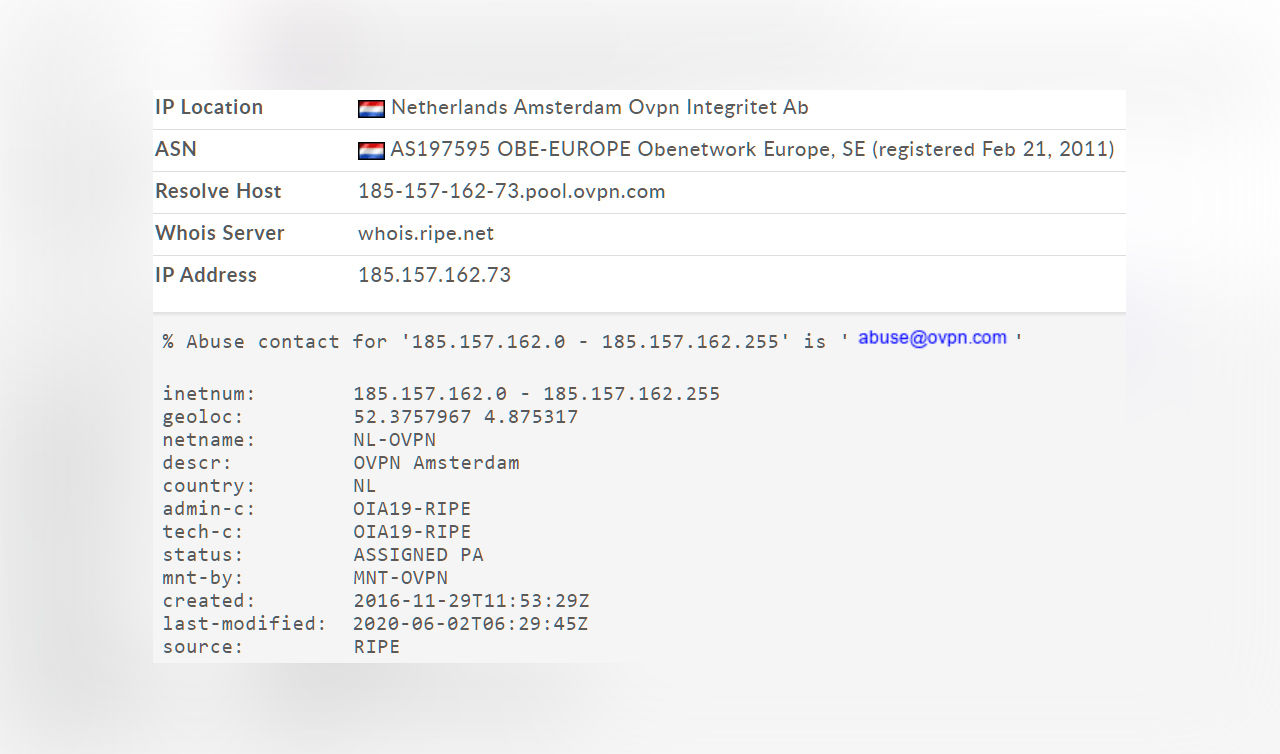Image resolution: width=1280 pixels, height=754 pixels.
Task: Select the source value RIPE
Action: click(377, 646)
